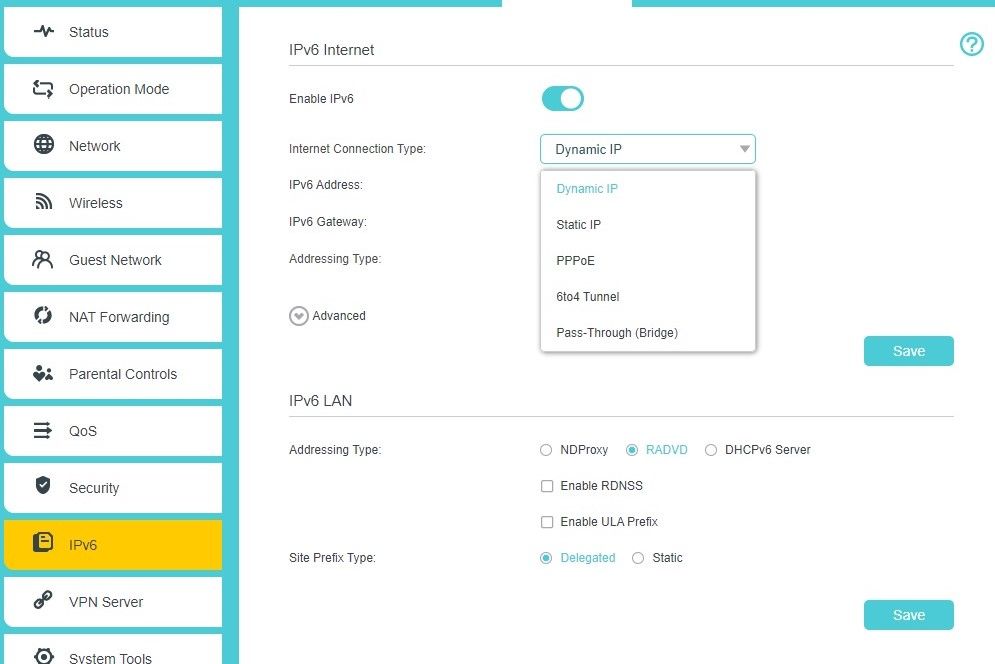Select 6to4 Tunnel from the dropdown list
Viewport: 995px width, 664px height.
coord(587,296)
